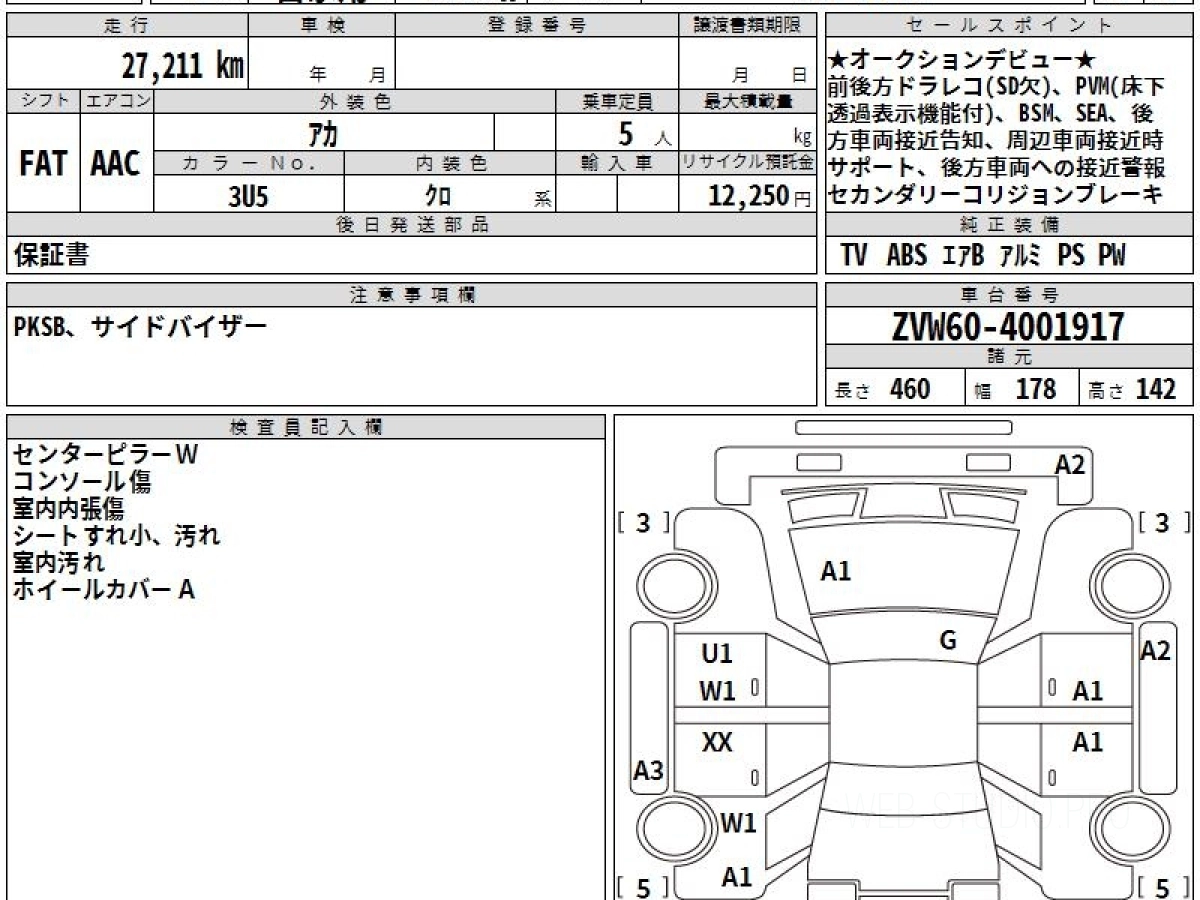Click the seating capacity value 5 人
Viewport: 1200px width, 900px height.
tap(645, 133)
